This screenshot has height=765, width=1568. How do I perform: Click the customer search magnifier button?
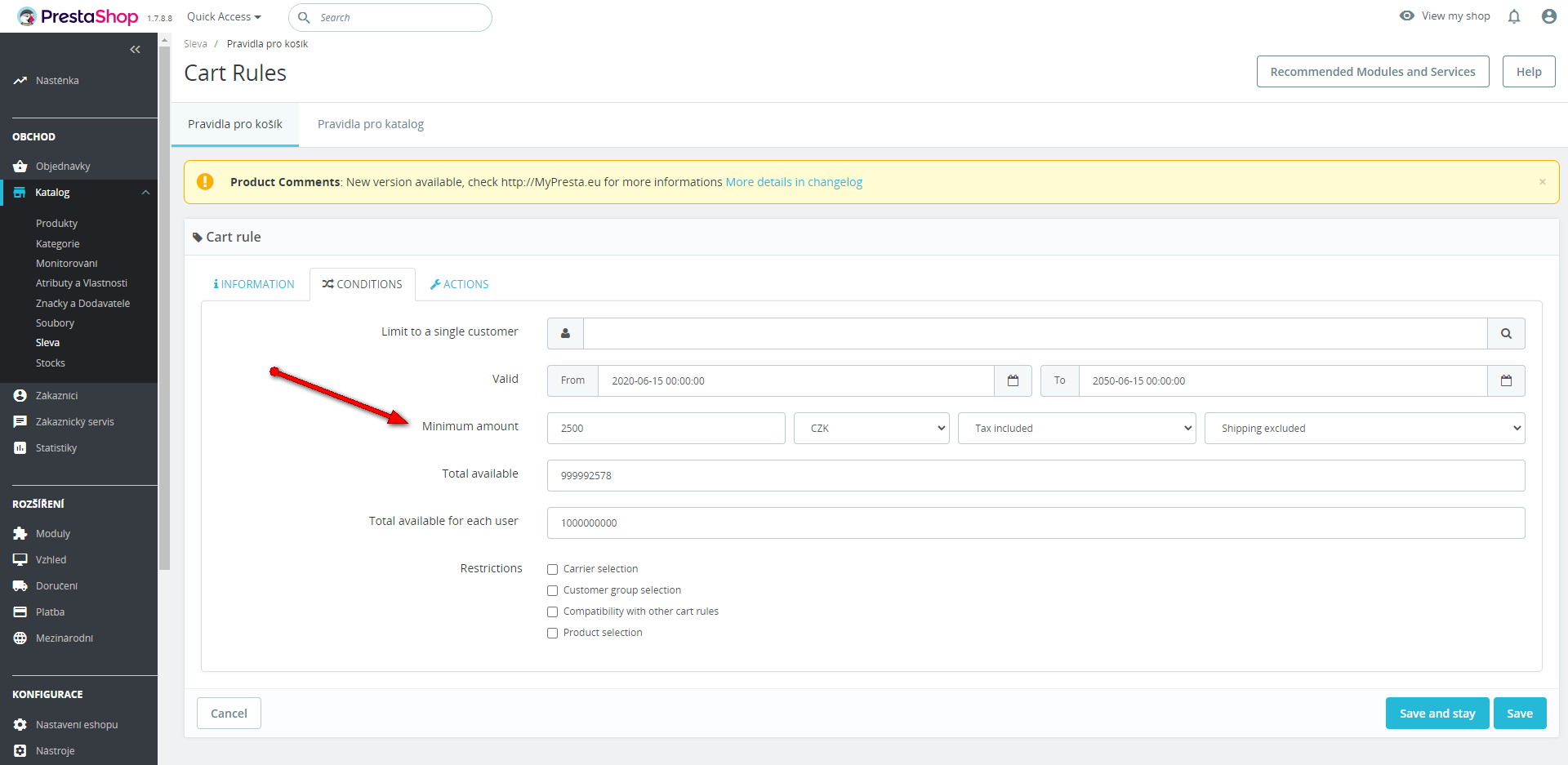click(x=1506, y=333)
